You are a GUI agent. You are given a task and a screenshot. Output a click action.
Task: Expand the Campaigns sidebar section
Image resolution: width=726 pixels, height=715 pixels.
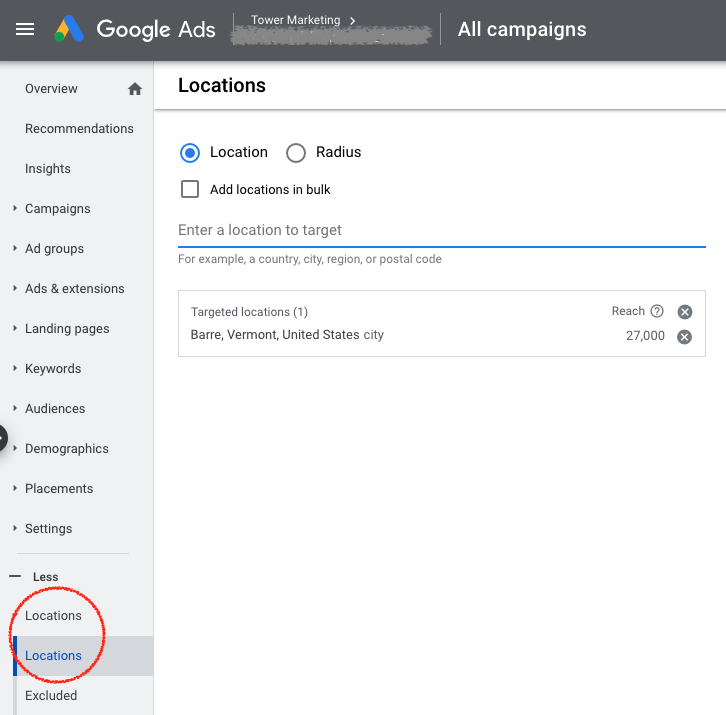15,209
